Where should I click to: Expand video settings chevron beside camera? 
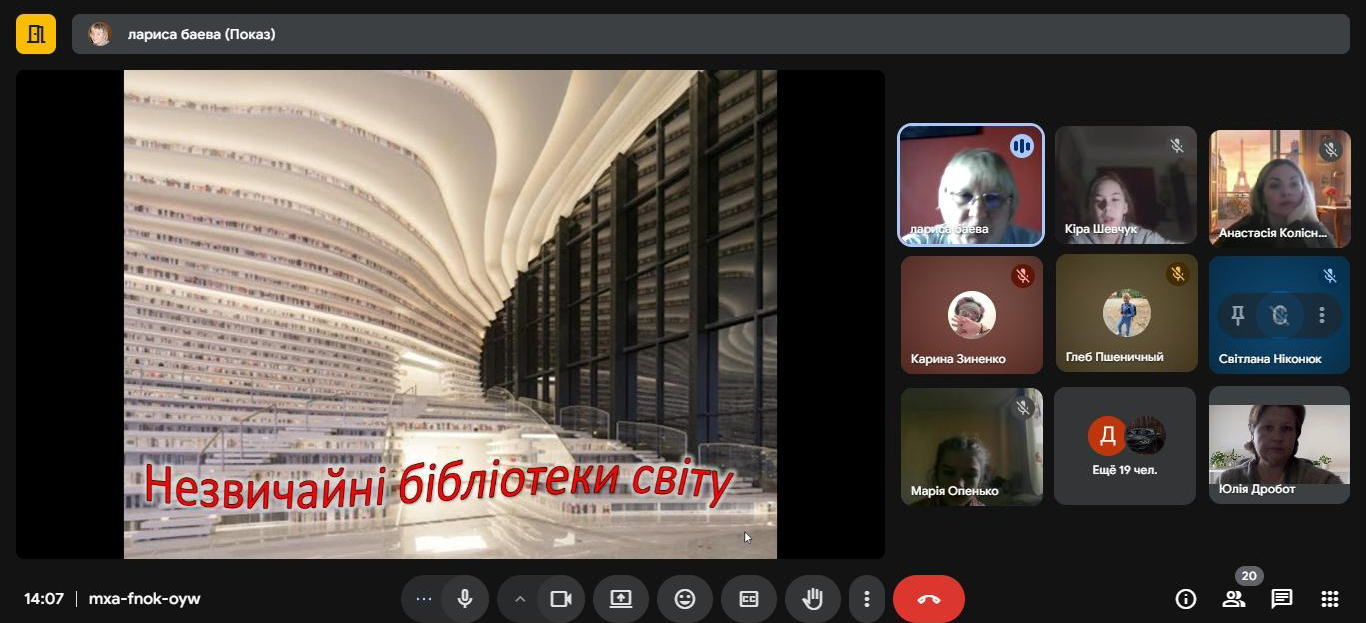tap(519, 599)
